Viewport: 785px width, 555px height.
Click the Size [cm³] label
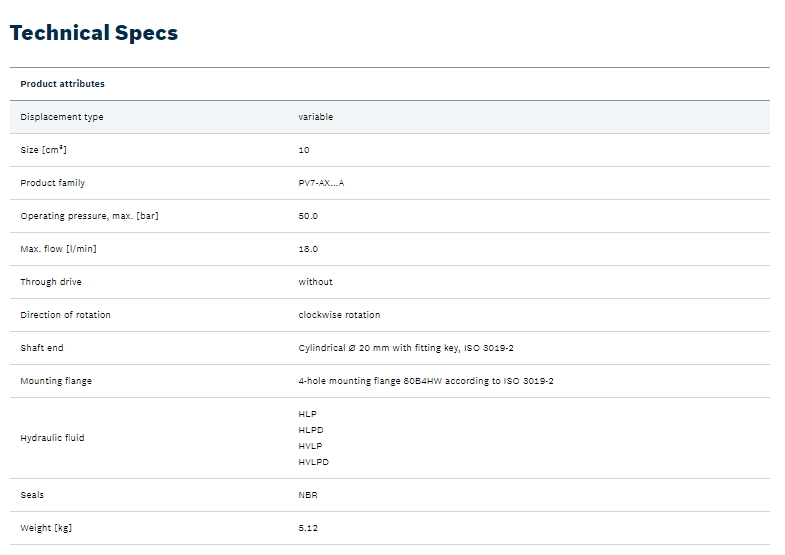pyautogui.click(x=44, y=150)
